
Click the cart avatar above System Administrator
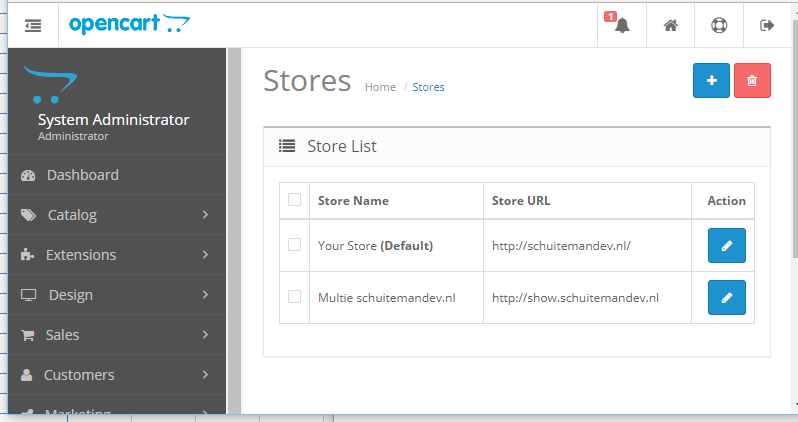tap(50, 84)
